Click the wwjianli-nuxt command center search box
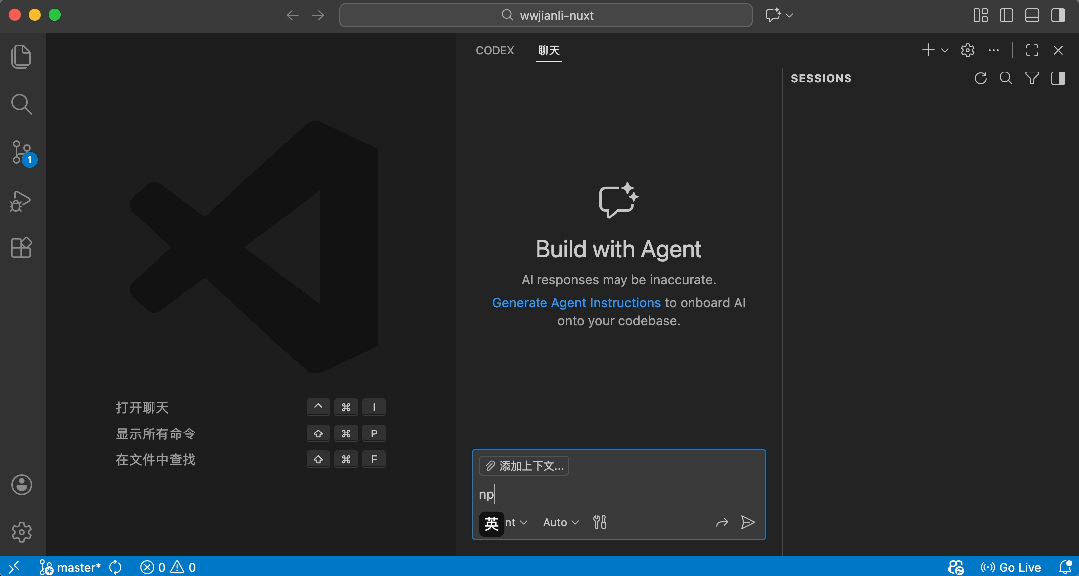This screenshot has height=576, width=1079. click(x=546, y=15)
